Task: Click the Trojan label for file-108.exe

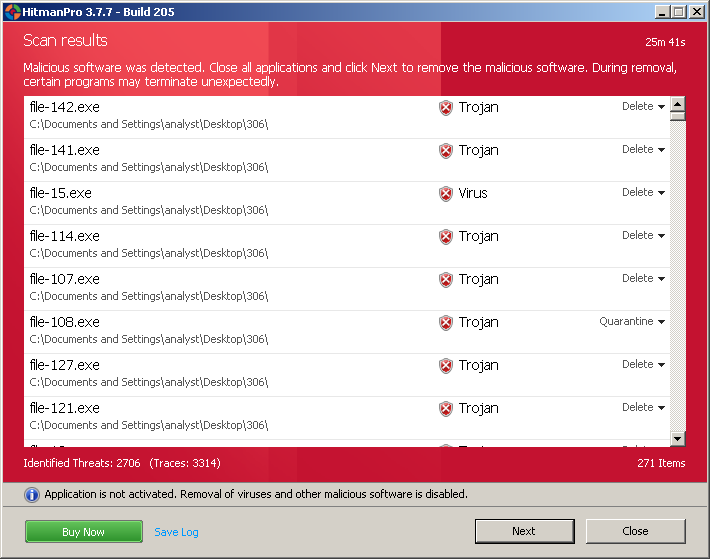Action: (x=479, y=323)
